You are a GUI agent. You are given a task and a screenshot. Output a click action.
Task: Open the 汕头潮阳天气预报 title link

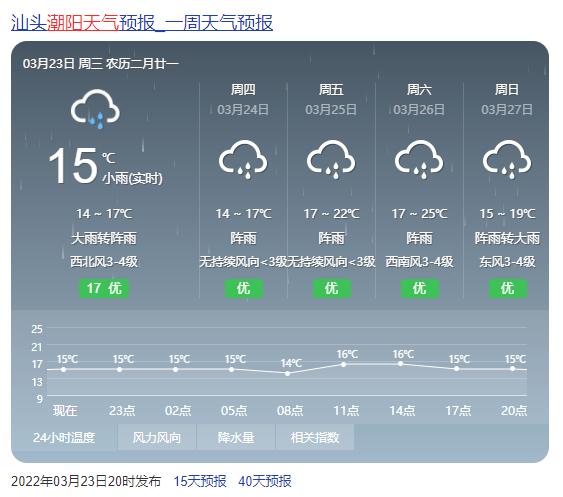tap(142, 23)
